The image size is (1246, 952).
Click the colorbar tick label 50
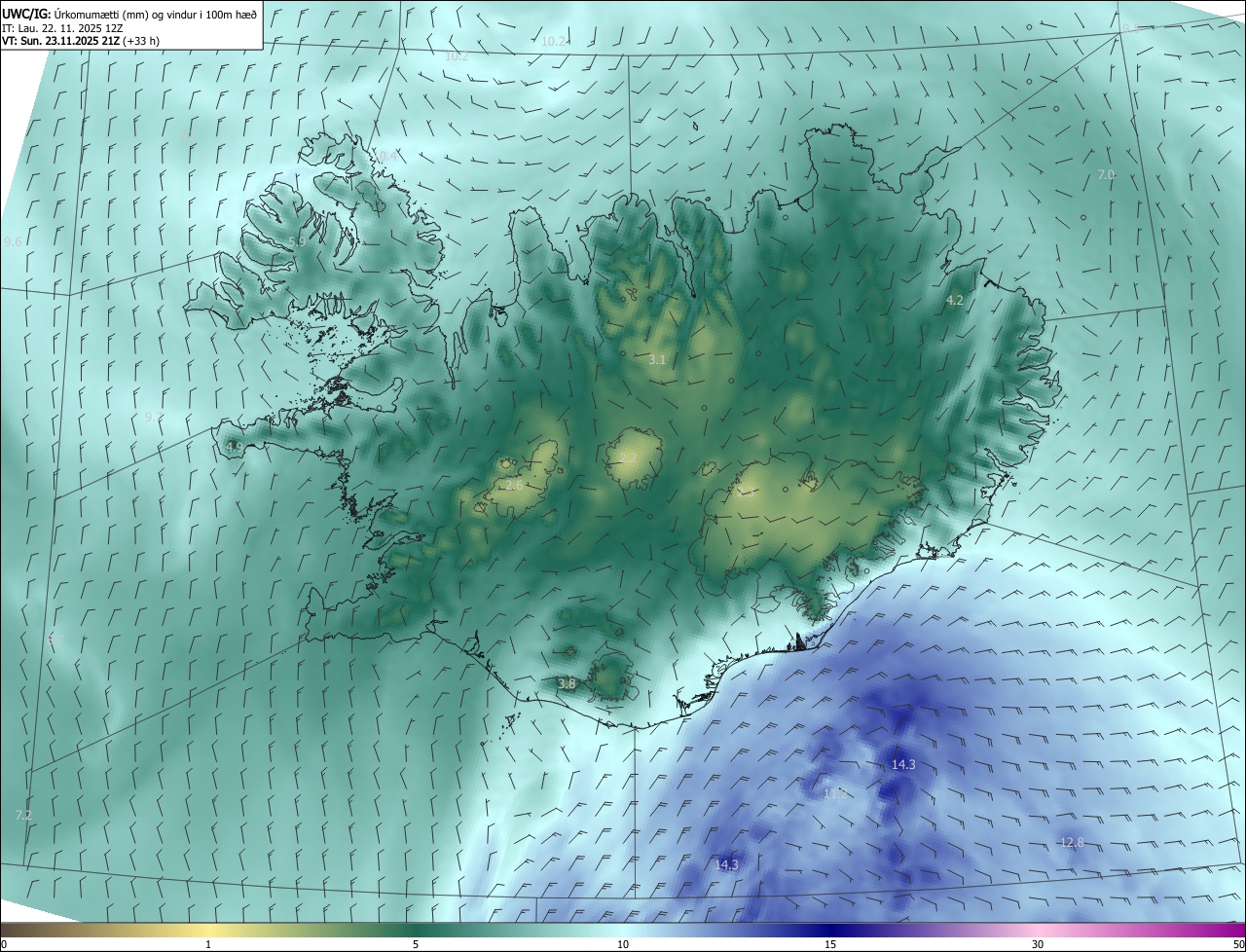pyautogui.click(x=1238, y=944)
